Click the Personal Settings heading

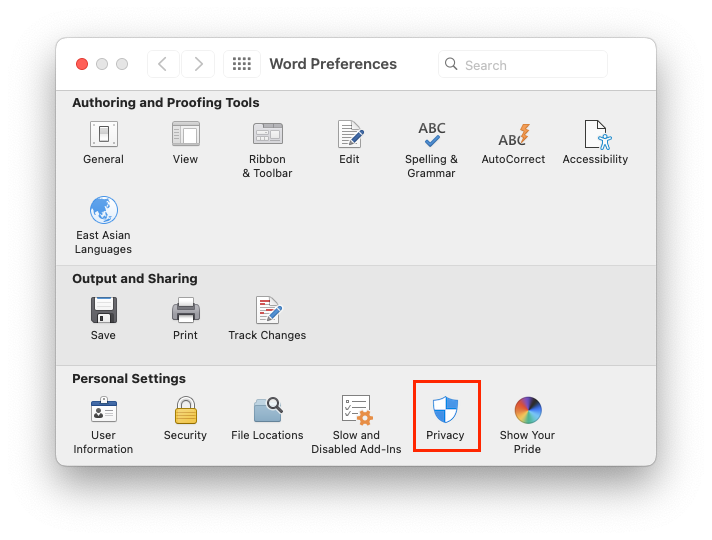coord(129,379)
